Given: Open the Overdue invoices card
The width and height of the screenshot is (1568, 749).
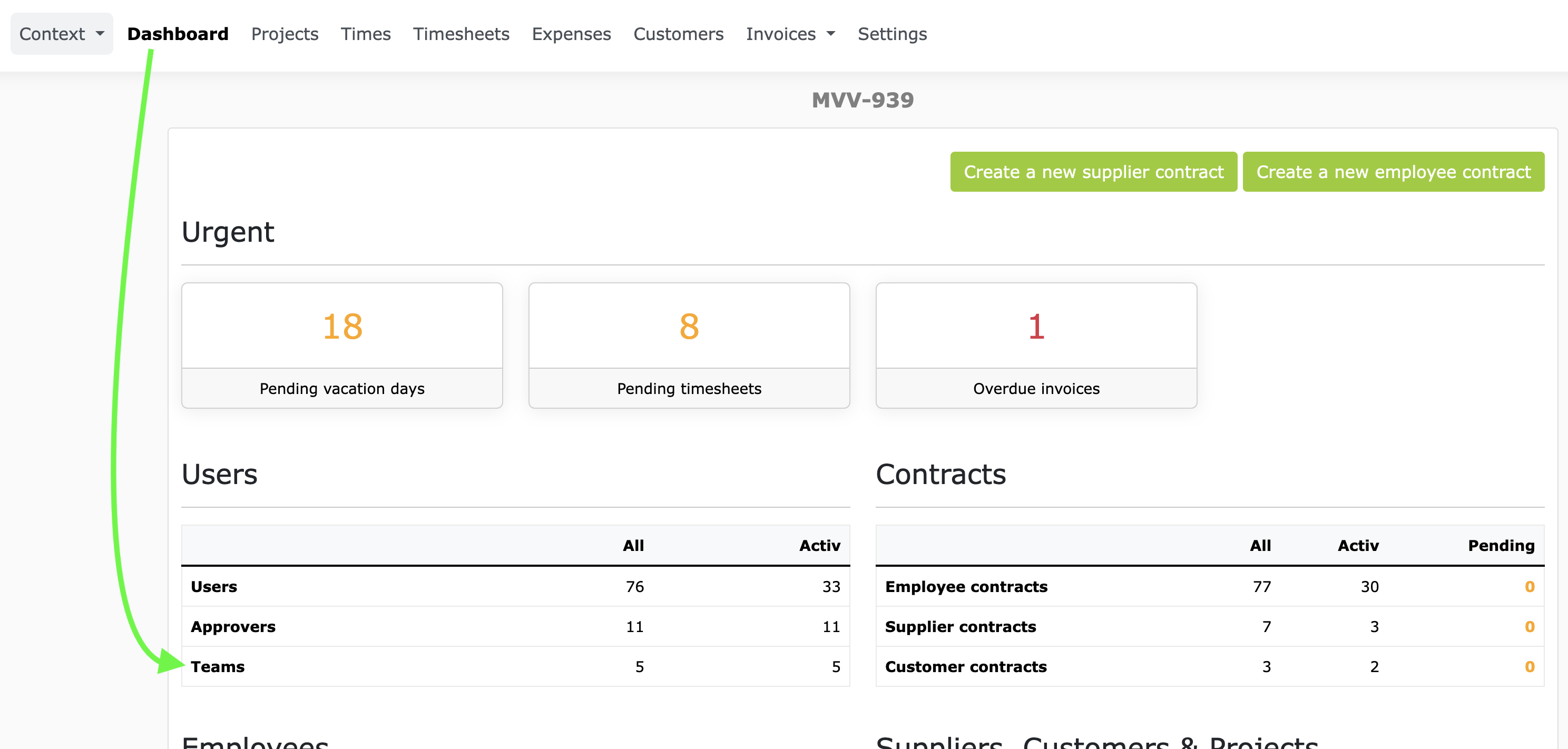Looking at the screenshot, I should tap(1035, 346).
